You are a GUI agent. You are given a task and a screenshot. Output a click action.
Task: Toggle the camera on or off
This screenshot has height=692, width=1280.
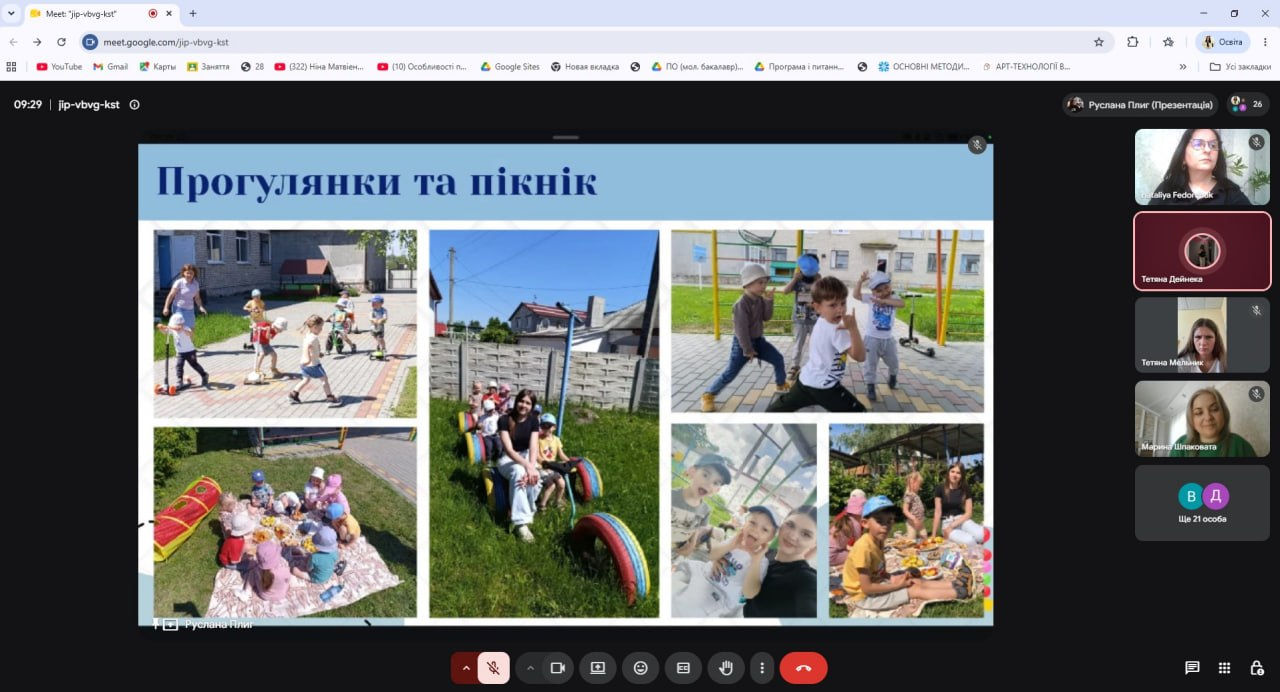[x=558, y=668]
